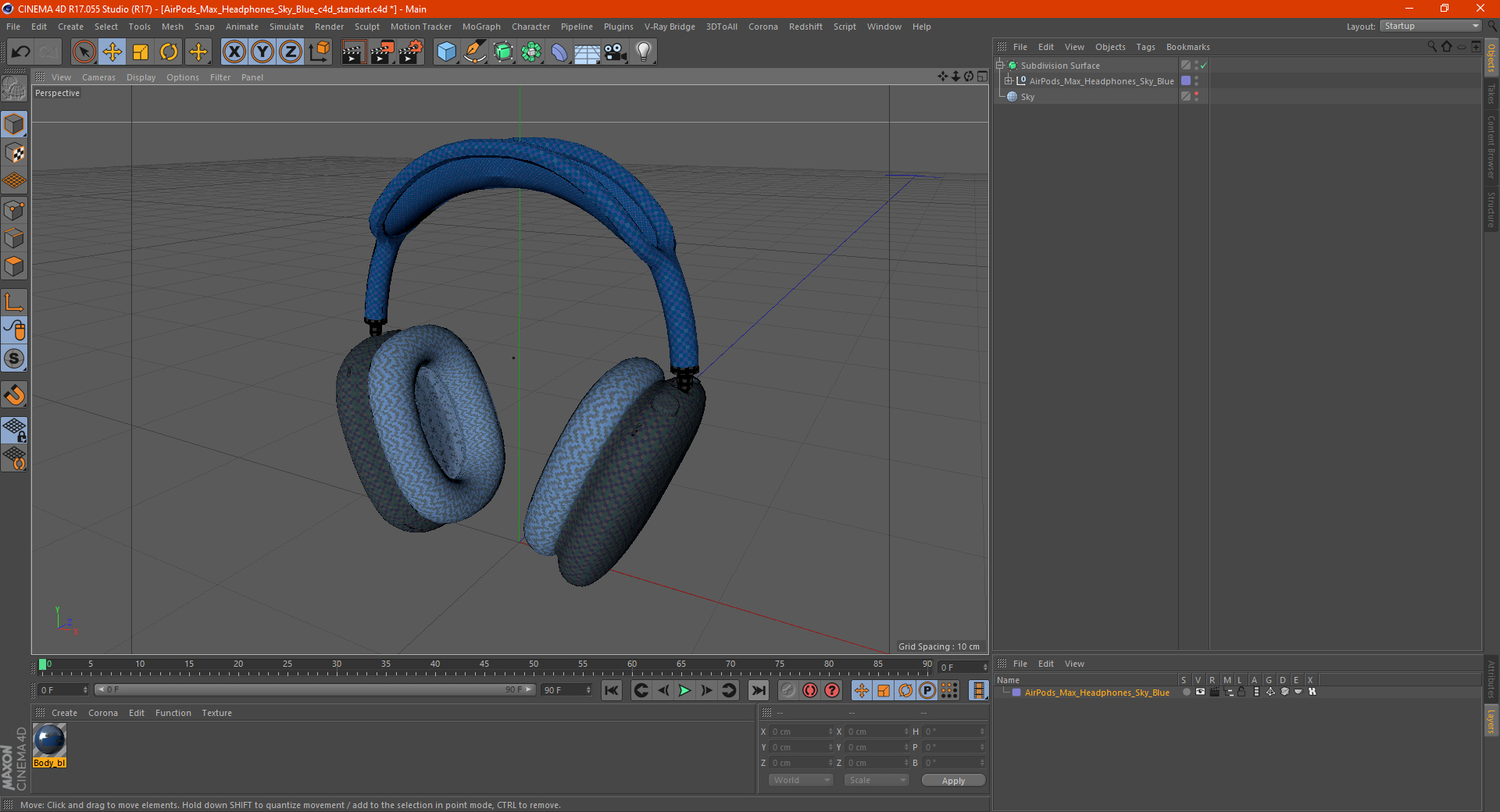Select the Live Selection tool
1500x812 pixels.
[x=84, y=52]
